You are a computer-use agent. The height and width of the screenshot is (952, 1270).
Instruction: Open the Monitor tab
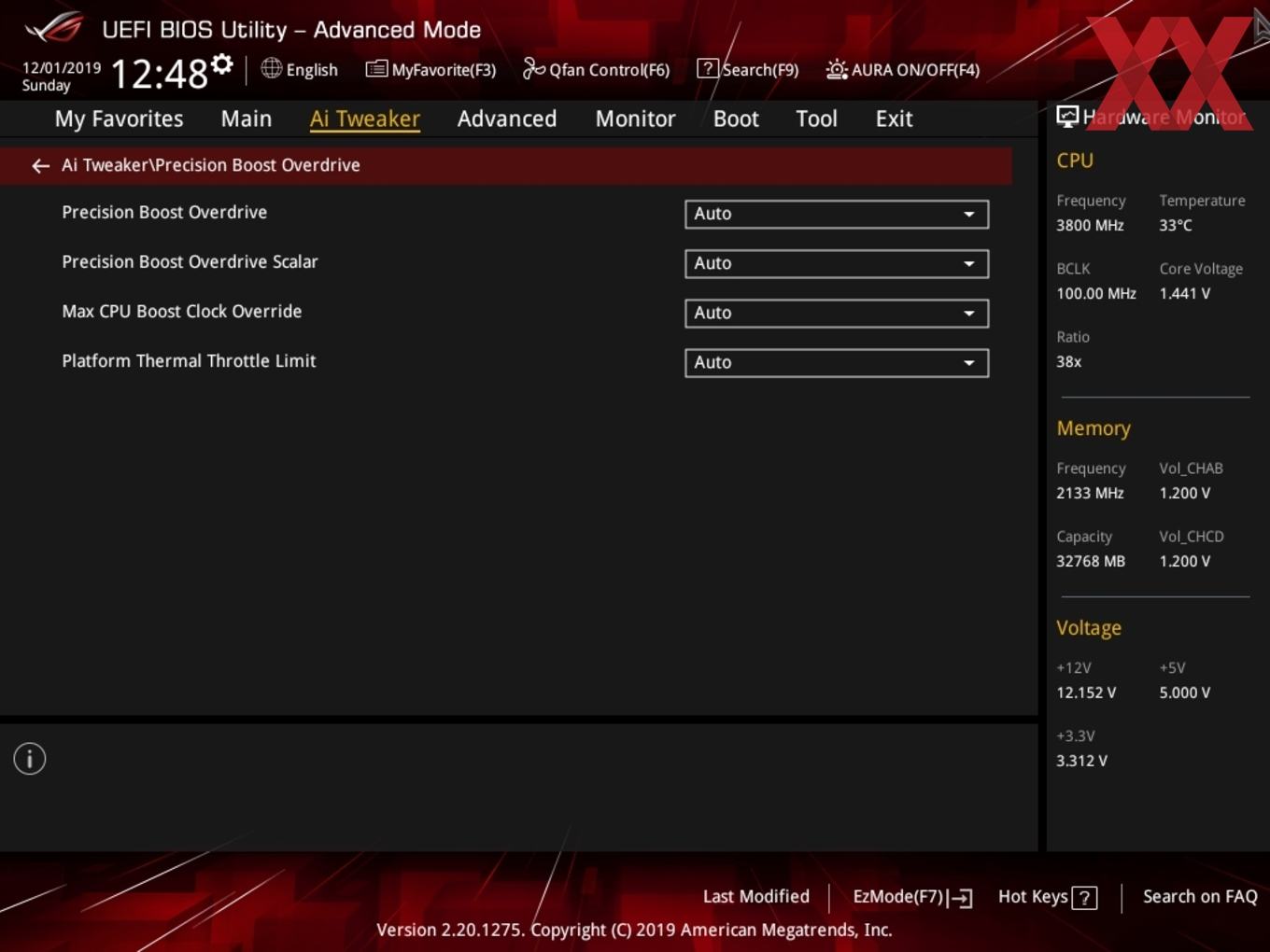pos(635,119)
